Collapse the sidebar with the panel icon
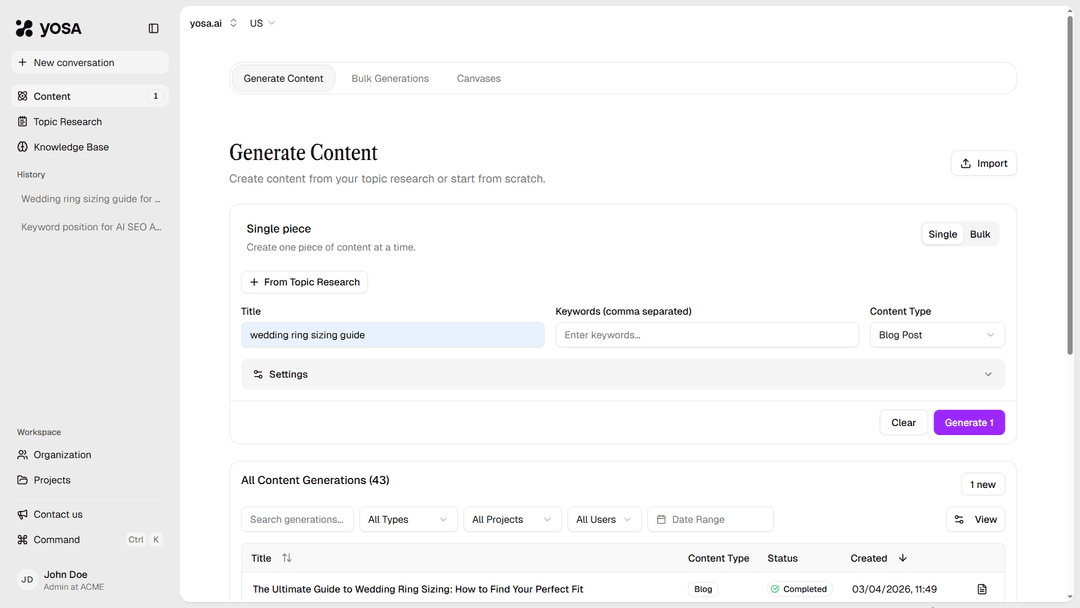The height and width of the screenshot is (608, 1080). (x=153, y=28)
